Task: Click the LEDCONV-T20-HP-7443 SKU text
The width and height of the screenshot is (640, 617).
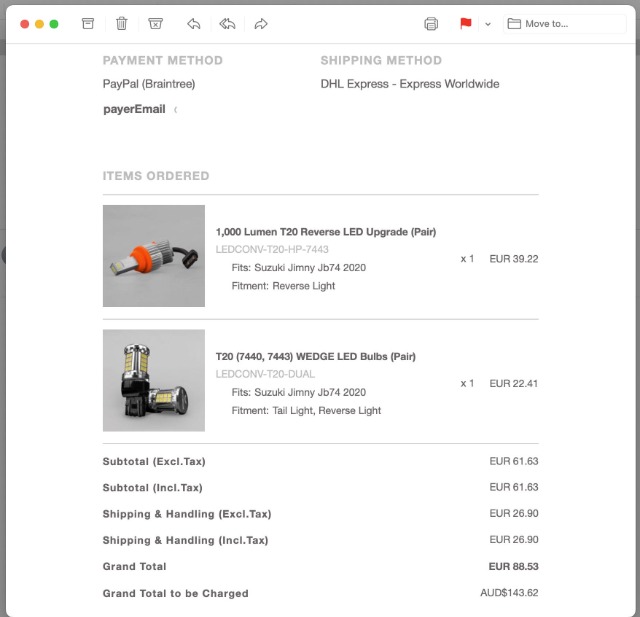Action: (x=272, y=249)
